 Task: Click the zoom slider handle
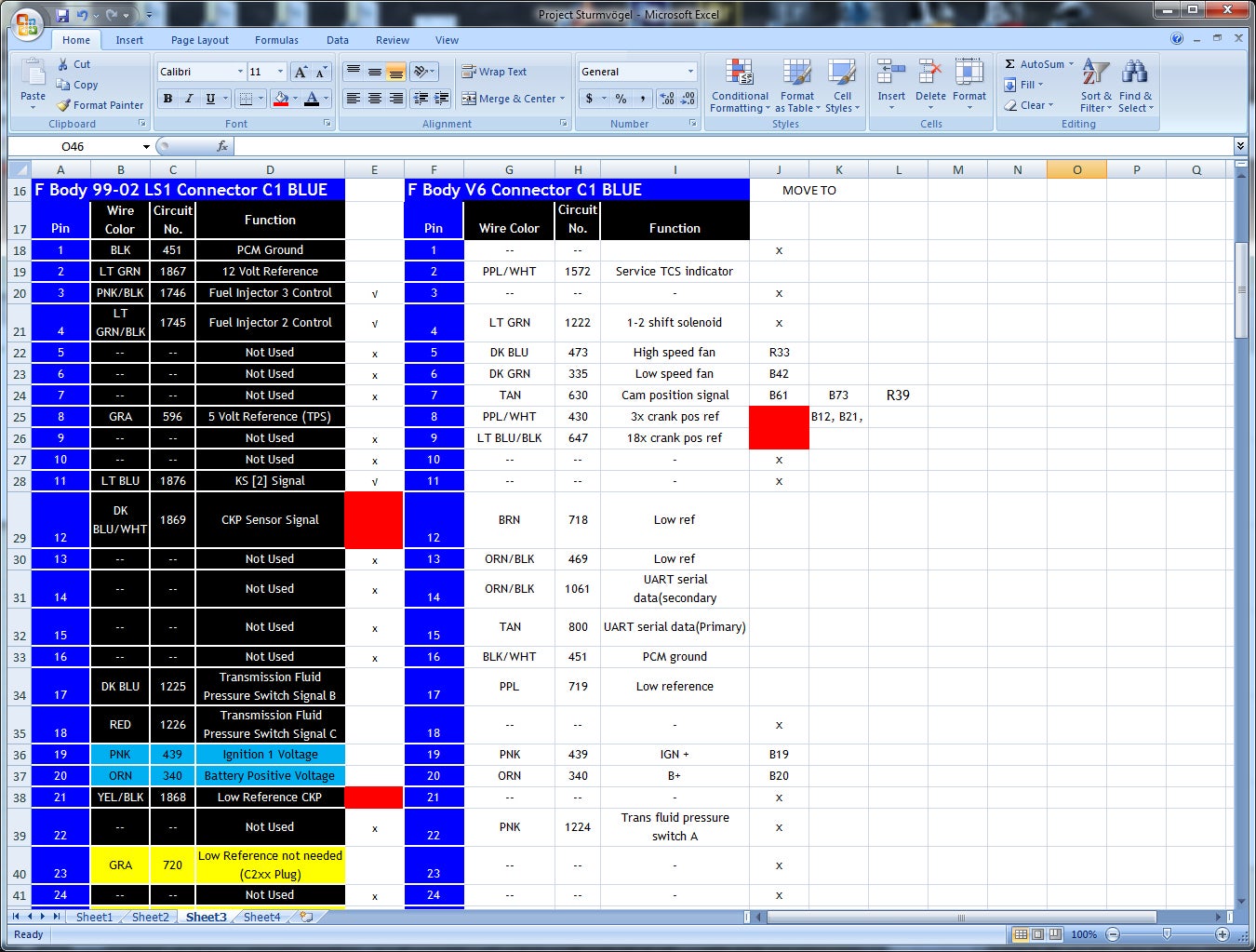click(1167, 933)
